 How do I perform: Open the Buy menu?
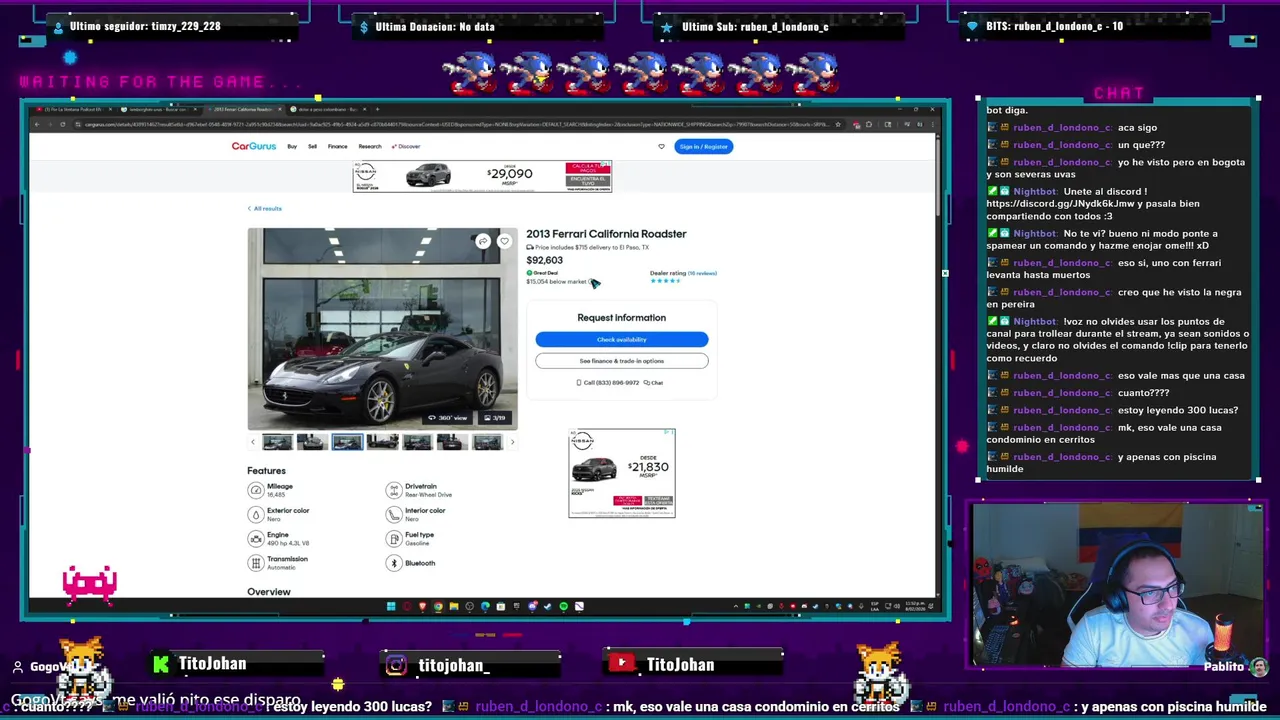(x=292, y=146)
